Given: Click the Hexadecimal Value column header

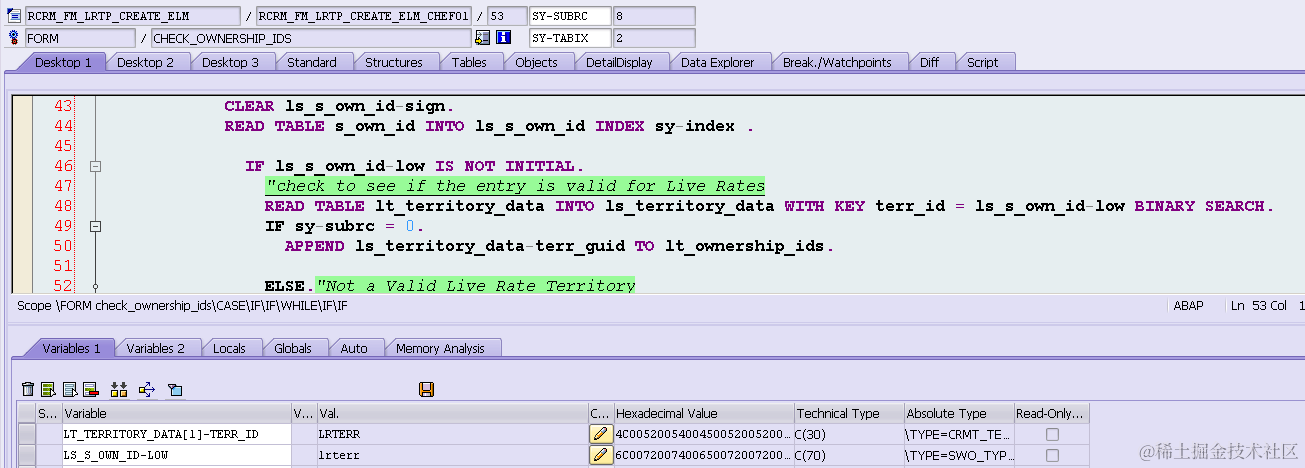Looking at the screenshot, I should tap(703, 413).
